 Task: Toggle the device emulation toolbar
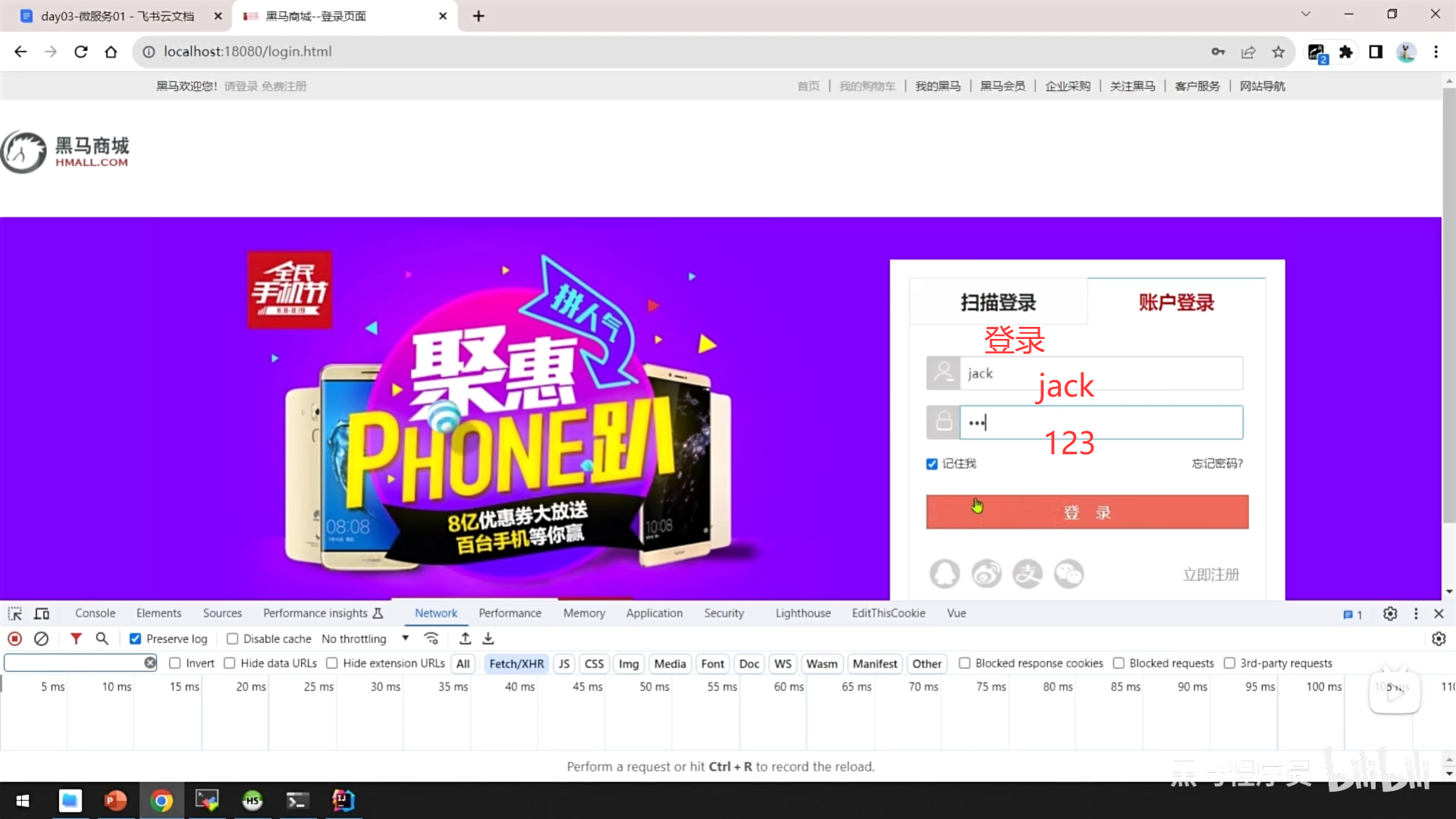tap(42, 613)
